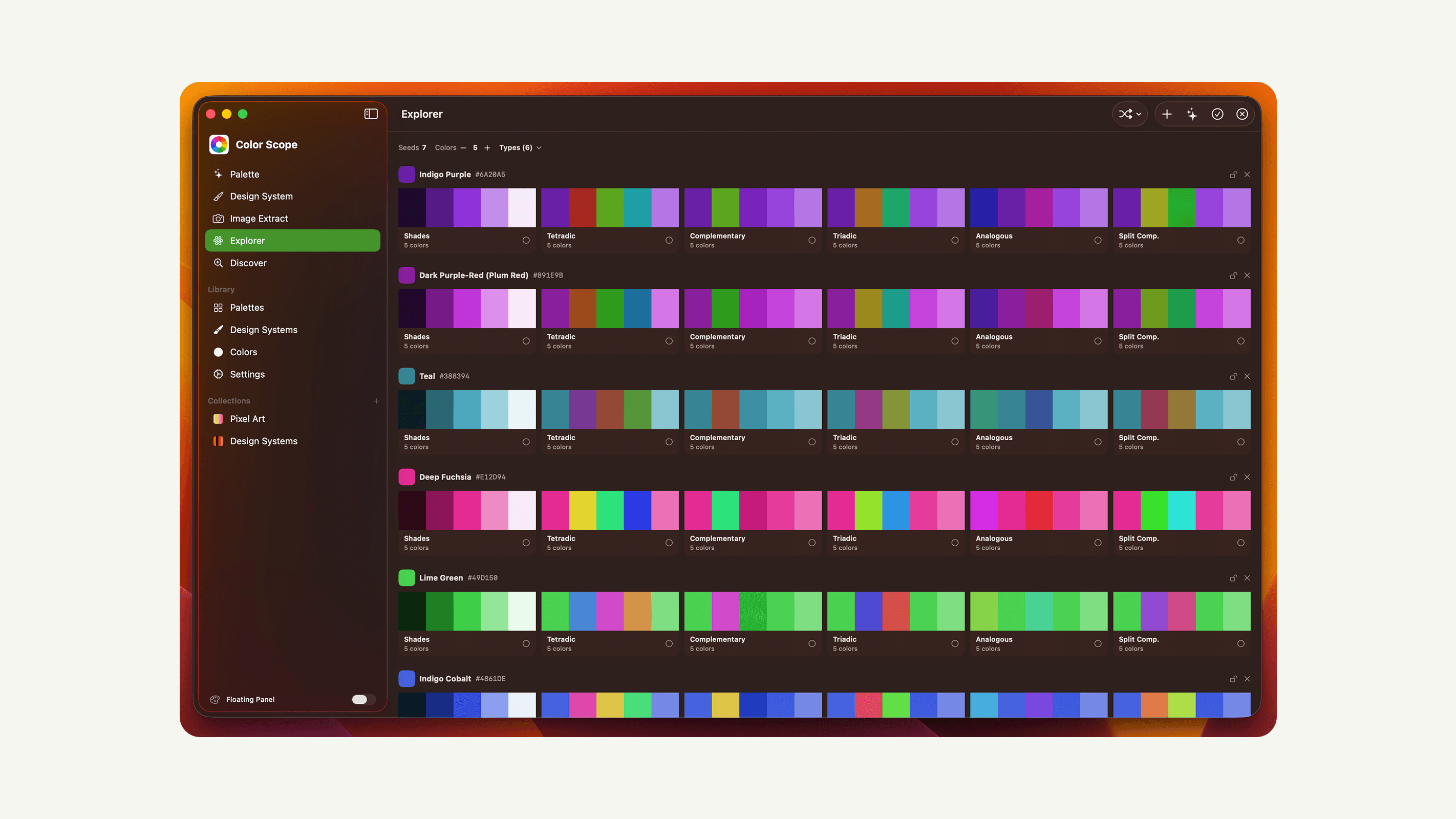Remove the Dark Purple-Red (Plum Red) seed

(1247, 275)
